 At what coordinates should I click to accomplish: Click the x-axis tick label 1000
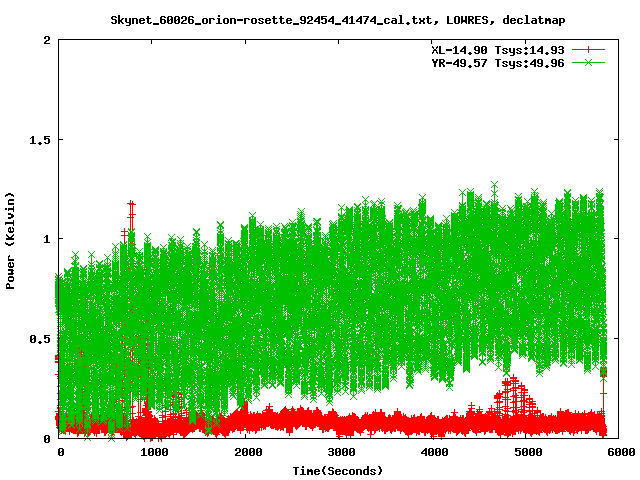pyautogui.click(x=154, y=452)
